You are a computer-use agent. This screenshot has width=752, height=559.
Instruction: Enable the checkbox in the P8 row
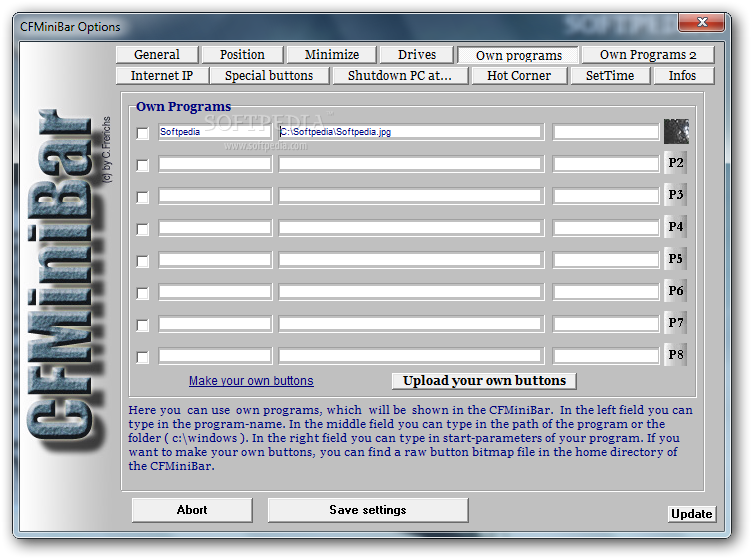pyautogui.click(x=142, y=357)
